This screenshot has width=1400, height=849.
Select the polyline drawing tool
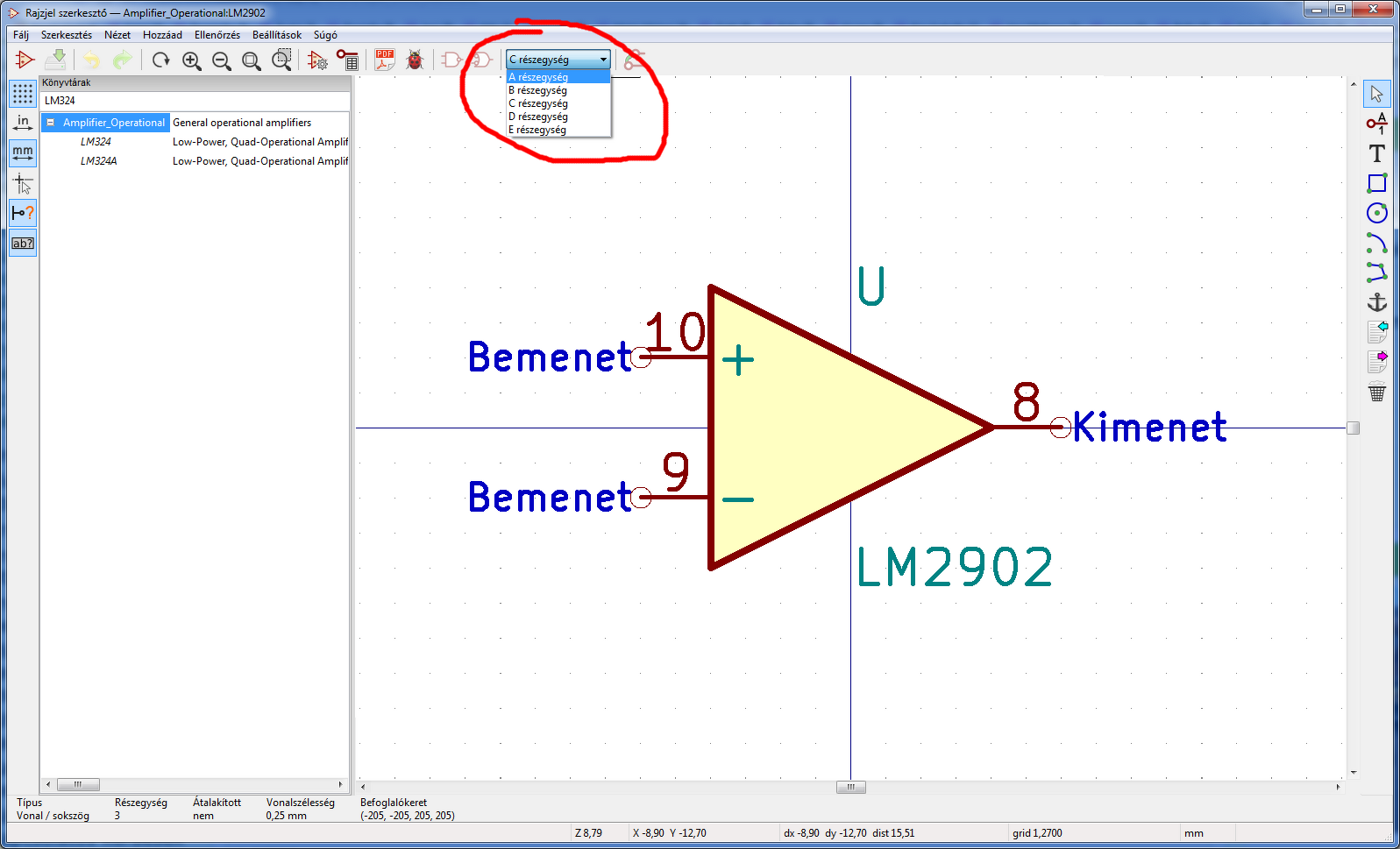tap(1377, 272)
